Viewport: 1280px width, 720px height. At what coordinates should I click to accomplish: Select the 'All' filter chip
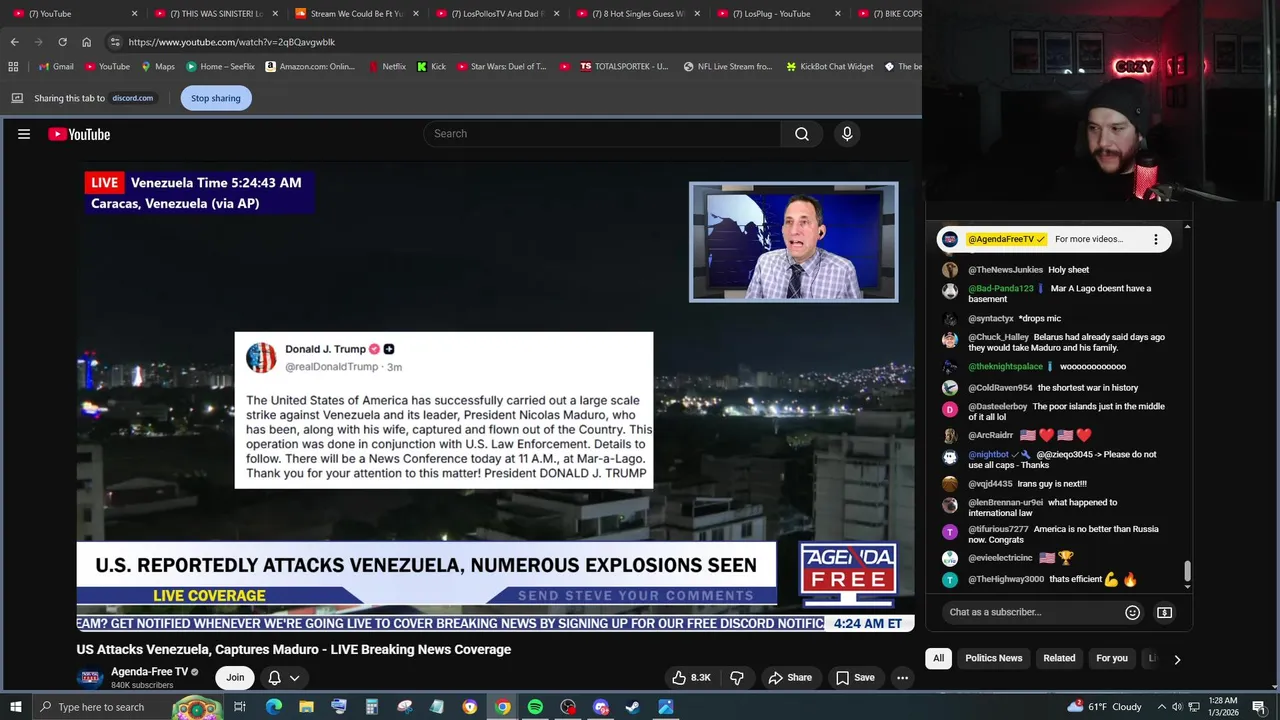(x=938, y=658)
